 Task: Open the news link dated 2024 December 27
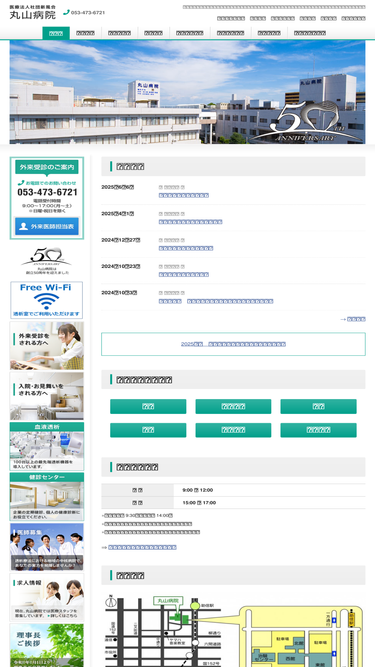click(186, 248)
